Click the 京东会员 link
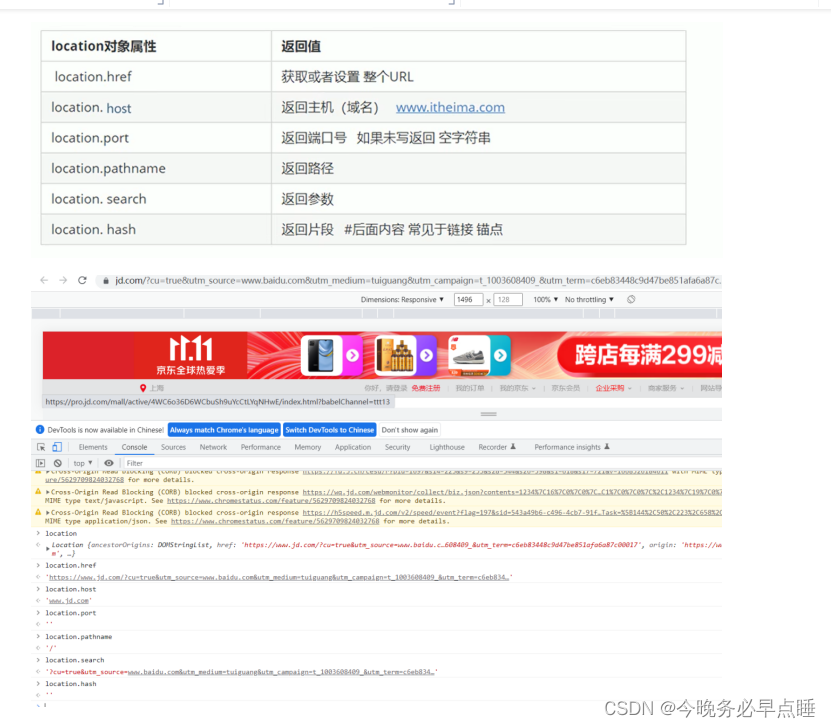Screen dimensions: 831x728 [565, 388]
